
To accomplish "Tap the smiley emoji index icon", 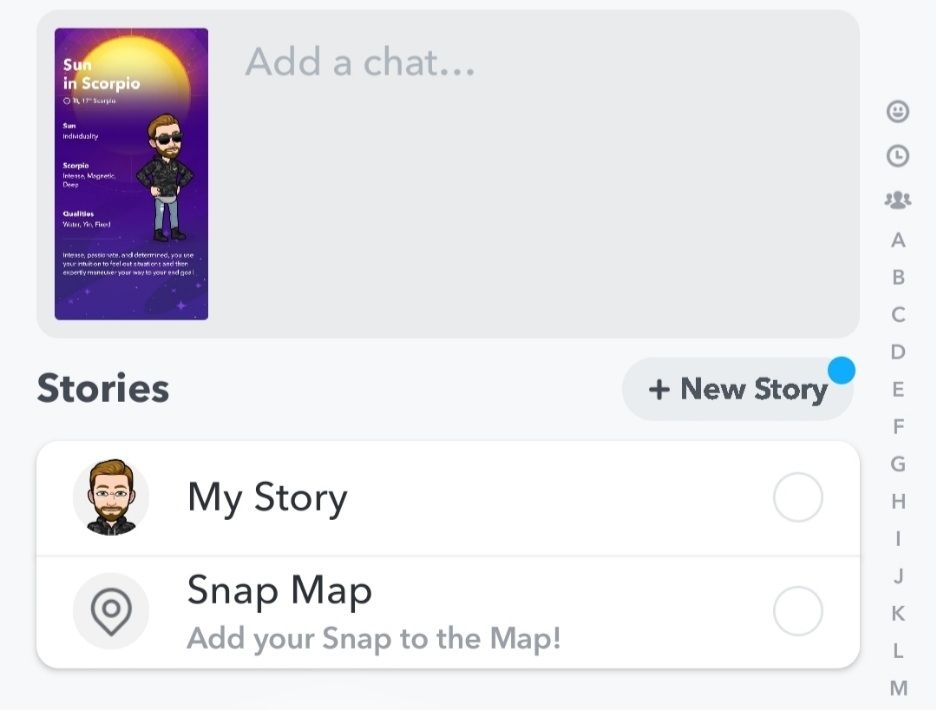I will click(x=898, y=112).
